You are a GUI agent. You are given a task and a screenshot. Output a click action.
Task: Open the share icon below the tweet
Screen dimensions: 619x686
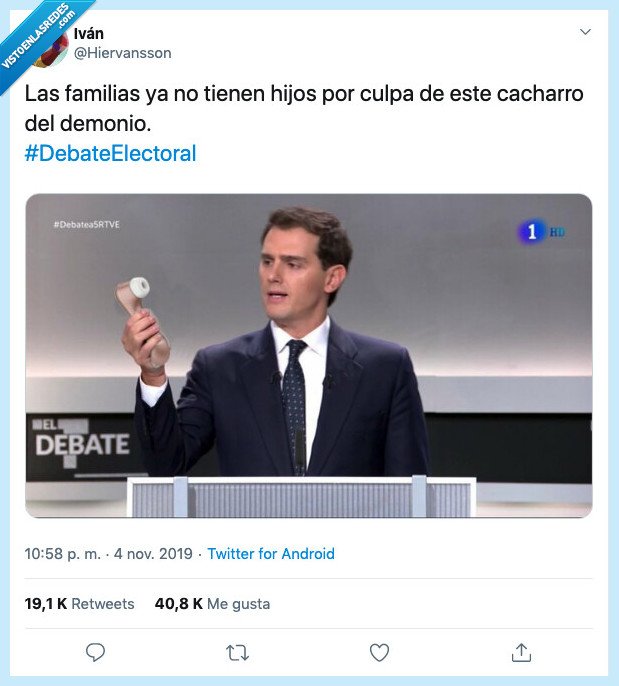[x=521, y=653]
